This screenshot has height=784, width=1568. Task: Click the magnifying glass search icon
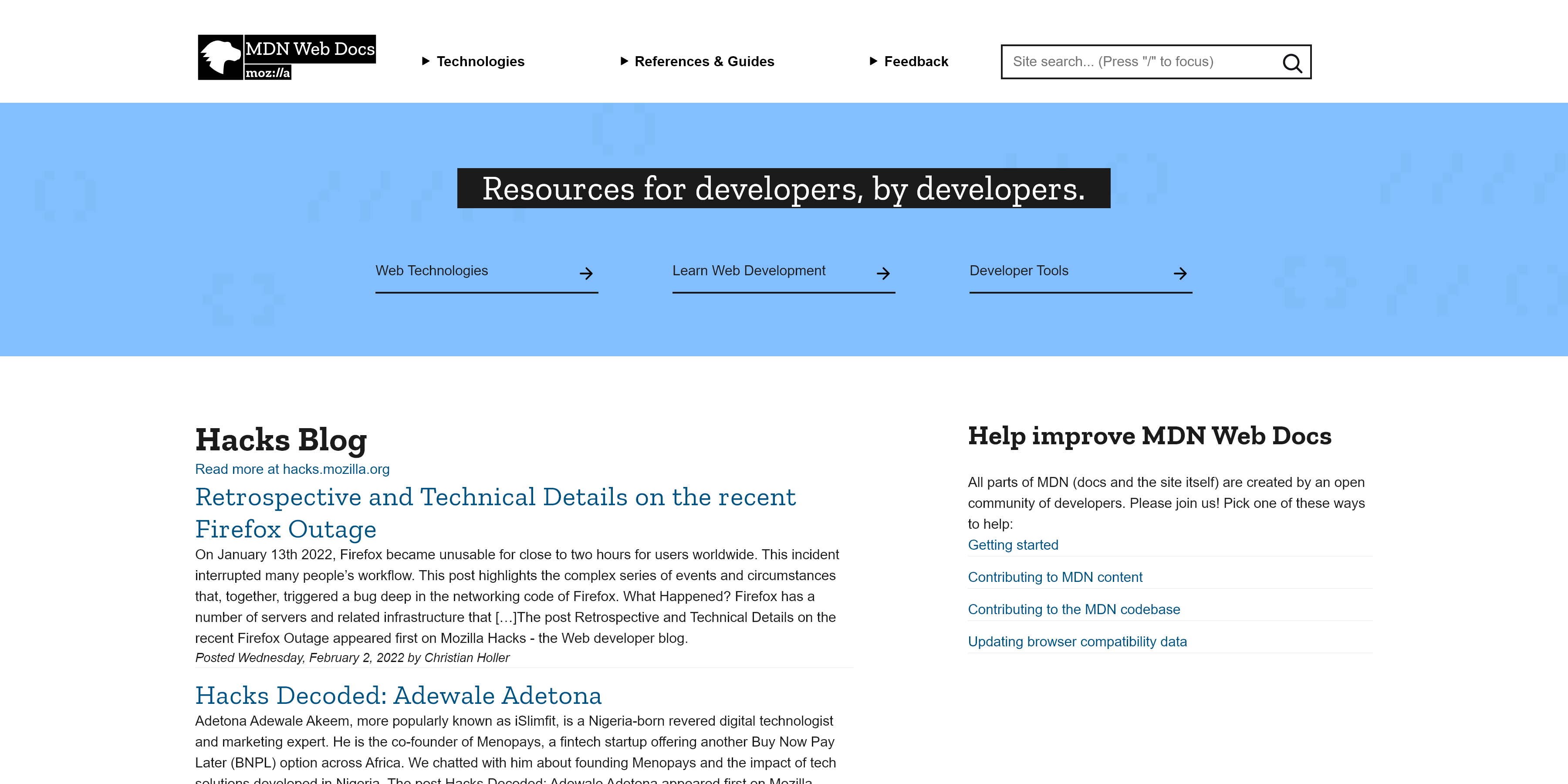pyautogui.click(x=1292, y=63)
